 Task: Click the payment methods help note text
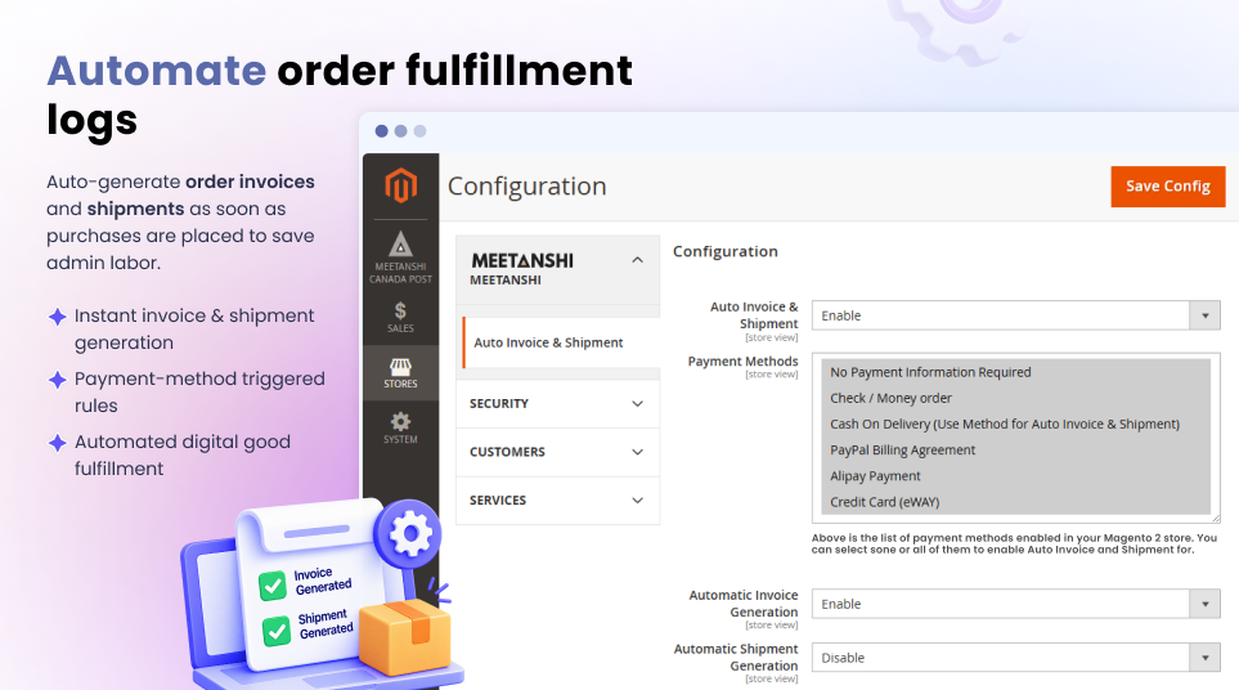click(1014, 544)
